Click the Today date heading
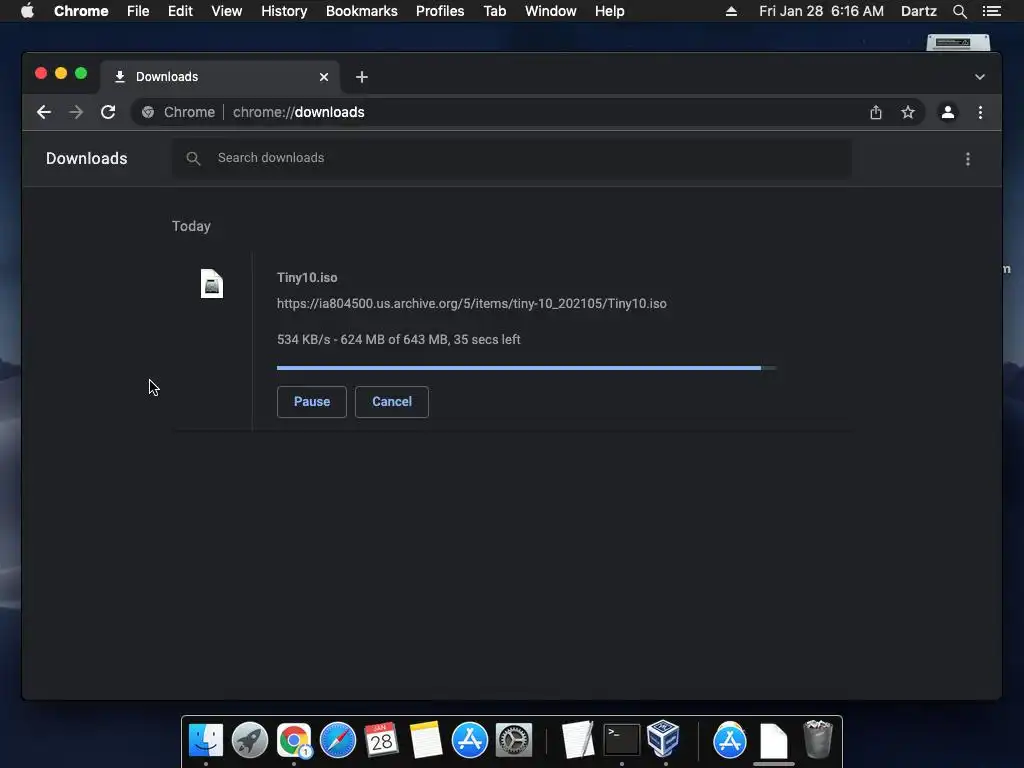 pos(191,226)
